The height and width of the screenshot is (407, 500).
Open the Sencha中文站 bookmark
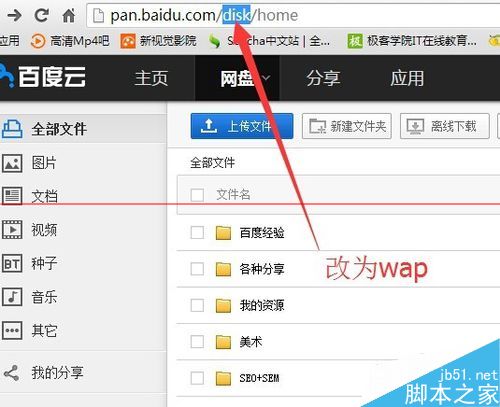click(269, 41)
